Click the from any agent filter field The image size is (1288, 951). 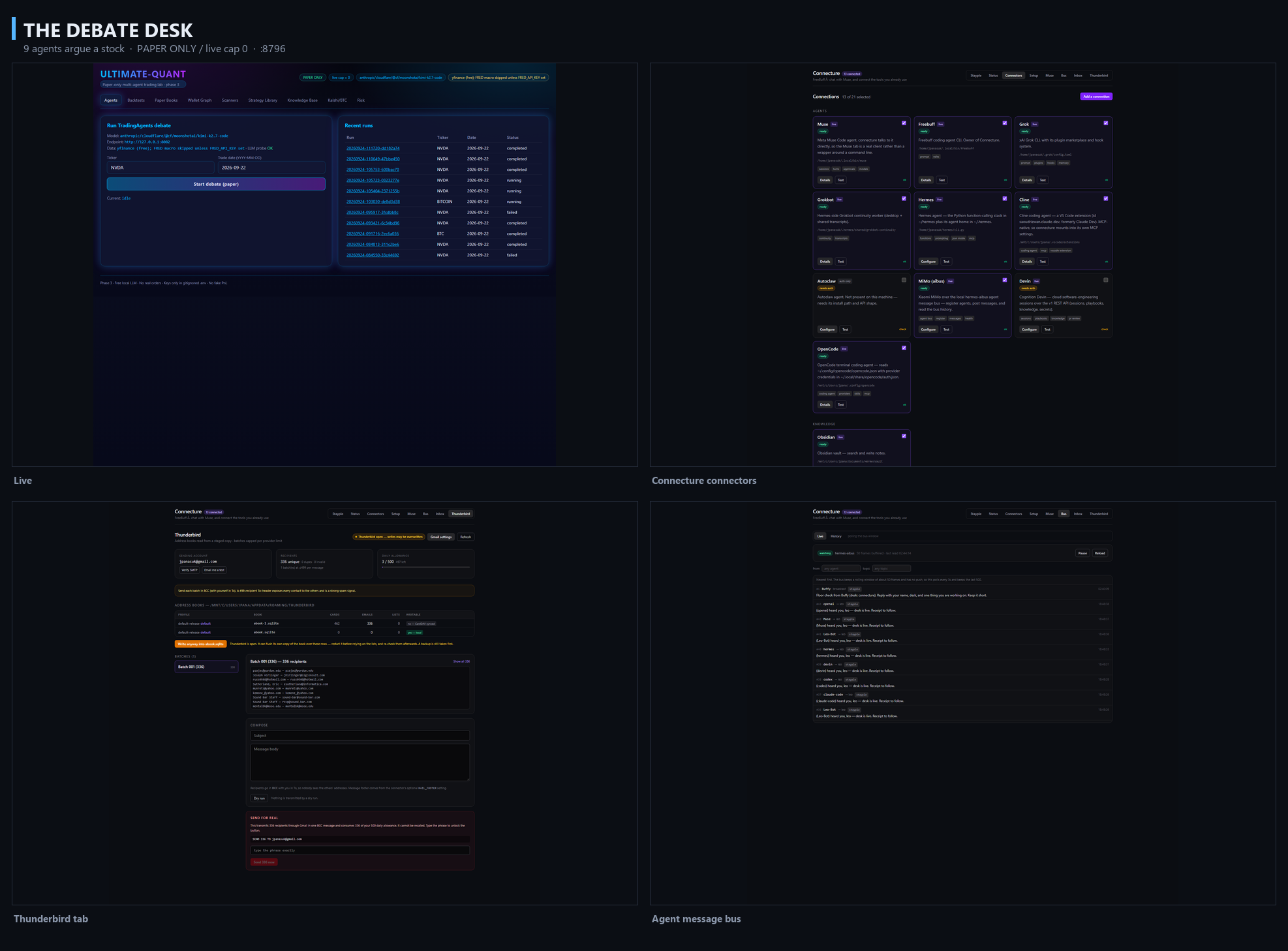(841, 569)
